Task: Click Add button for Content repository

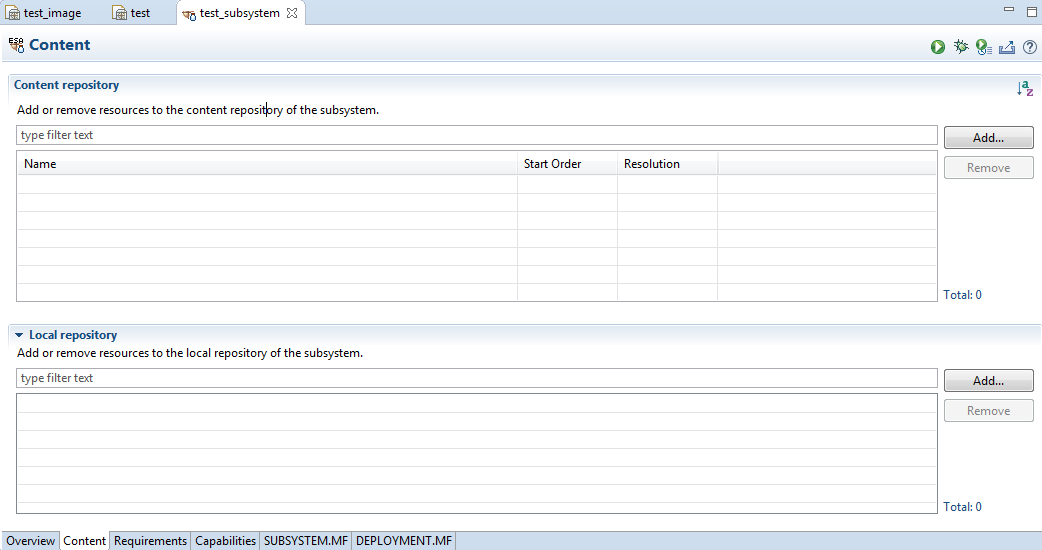Action: point(988,137)
